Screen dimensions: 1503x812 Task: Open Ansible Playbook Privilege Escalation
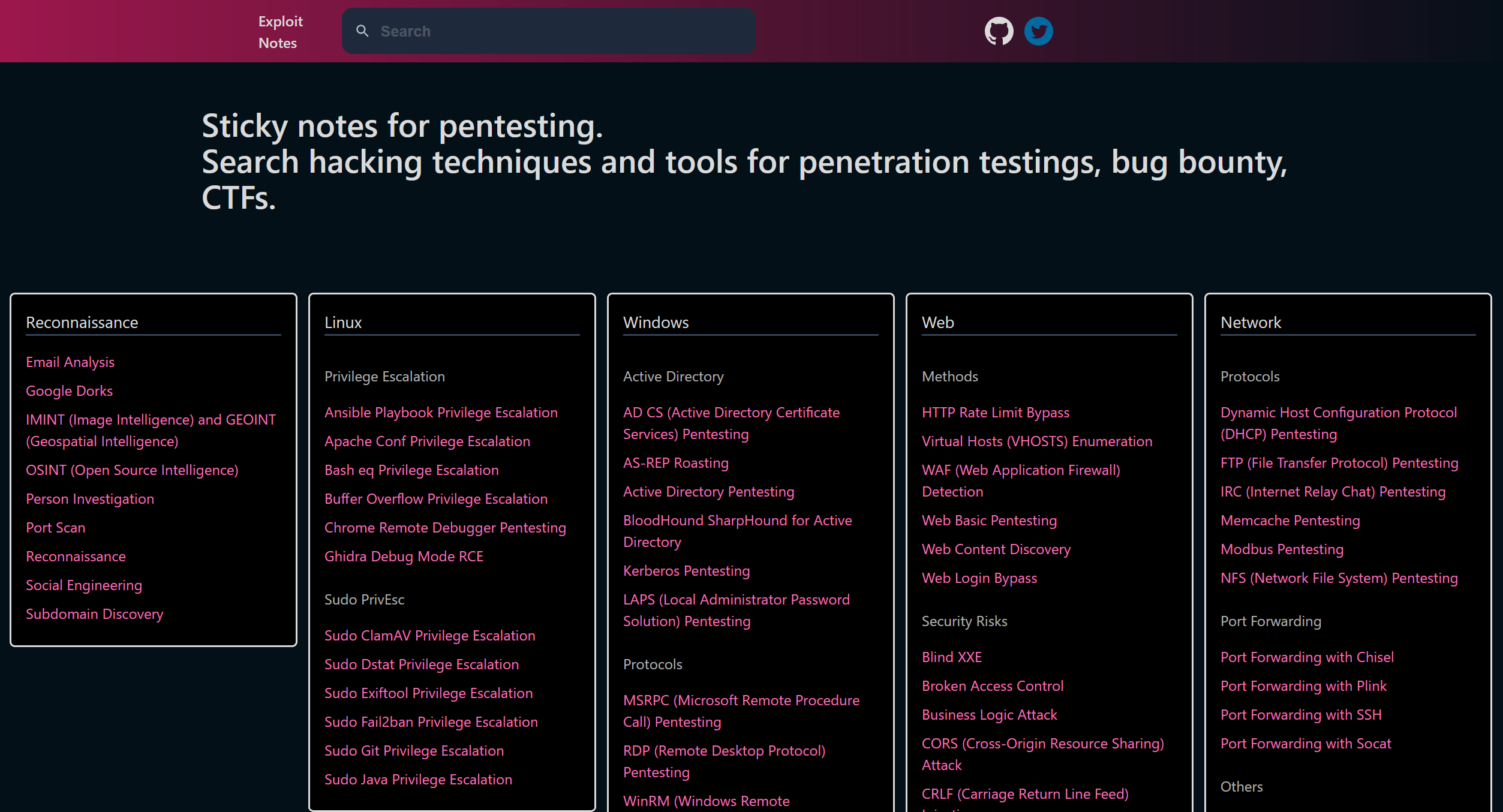pyautogui.click(x=441, y=413)
